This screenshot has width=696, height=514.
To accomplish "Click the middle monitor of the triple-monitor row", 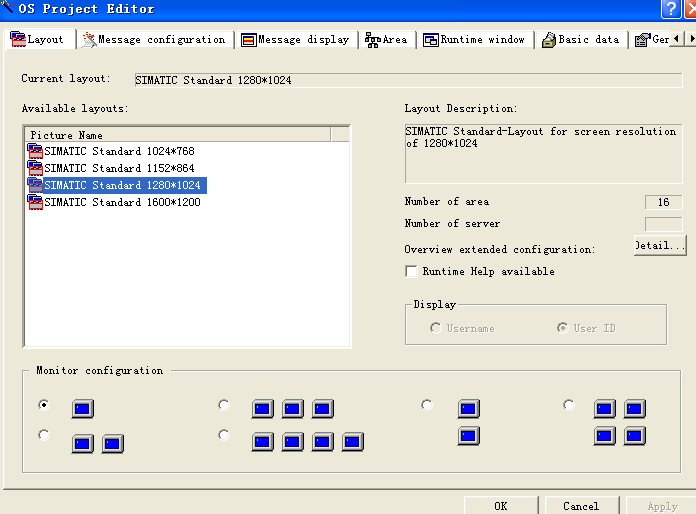I will (x=293, y=409).
